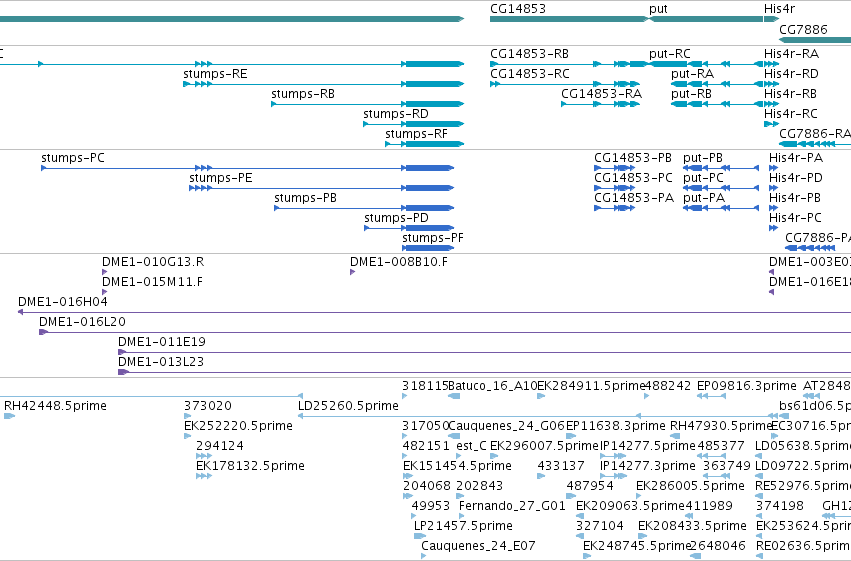Click the LD25260.5prime EST label

point(348,406)
